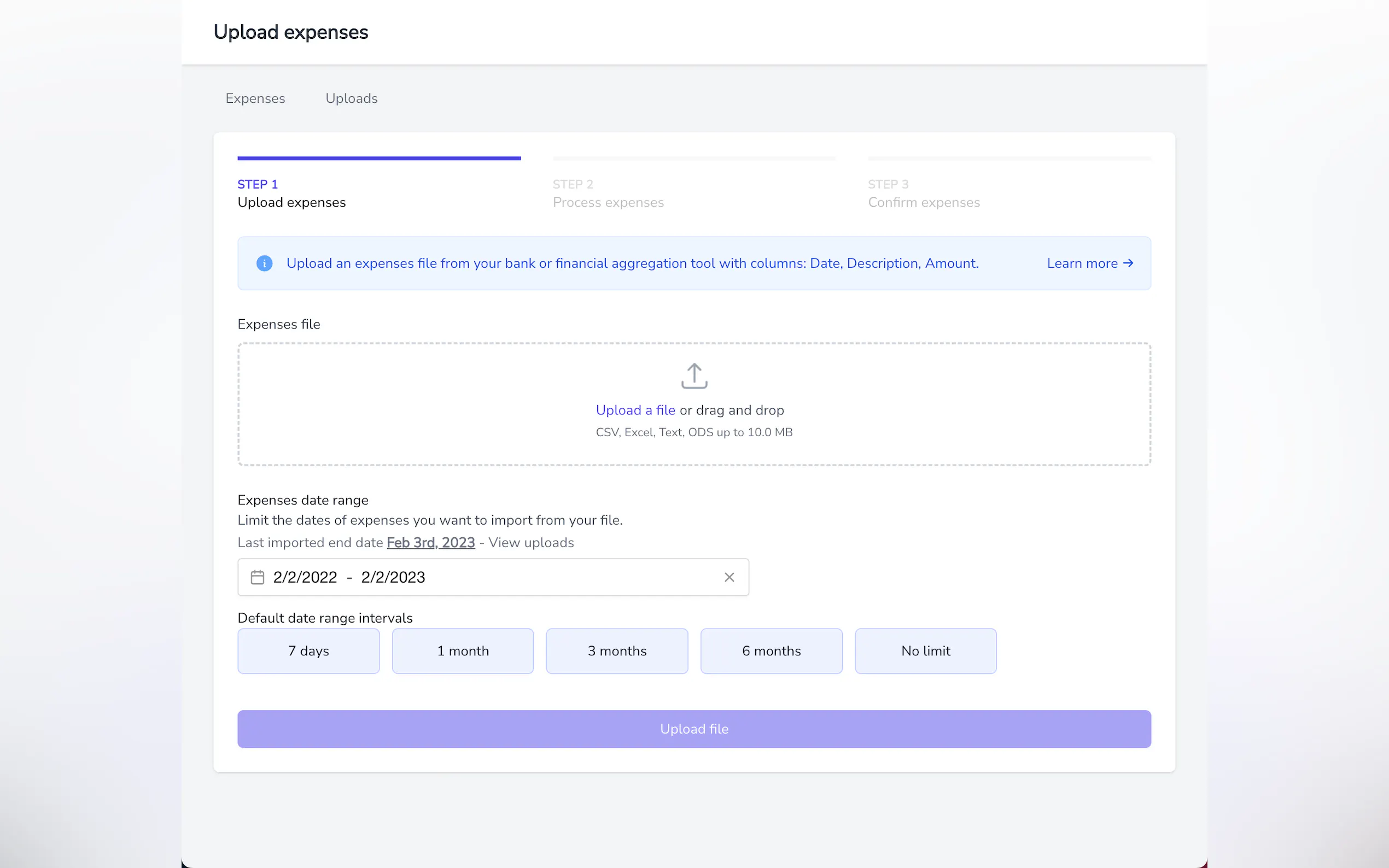The height and width of the screenshot is (868, 1389).
Task: Click the blue info circle icon
Action: coord(264,263)
